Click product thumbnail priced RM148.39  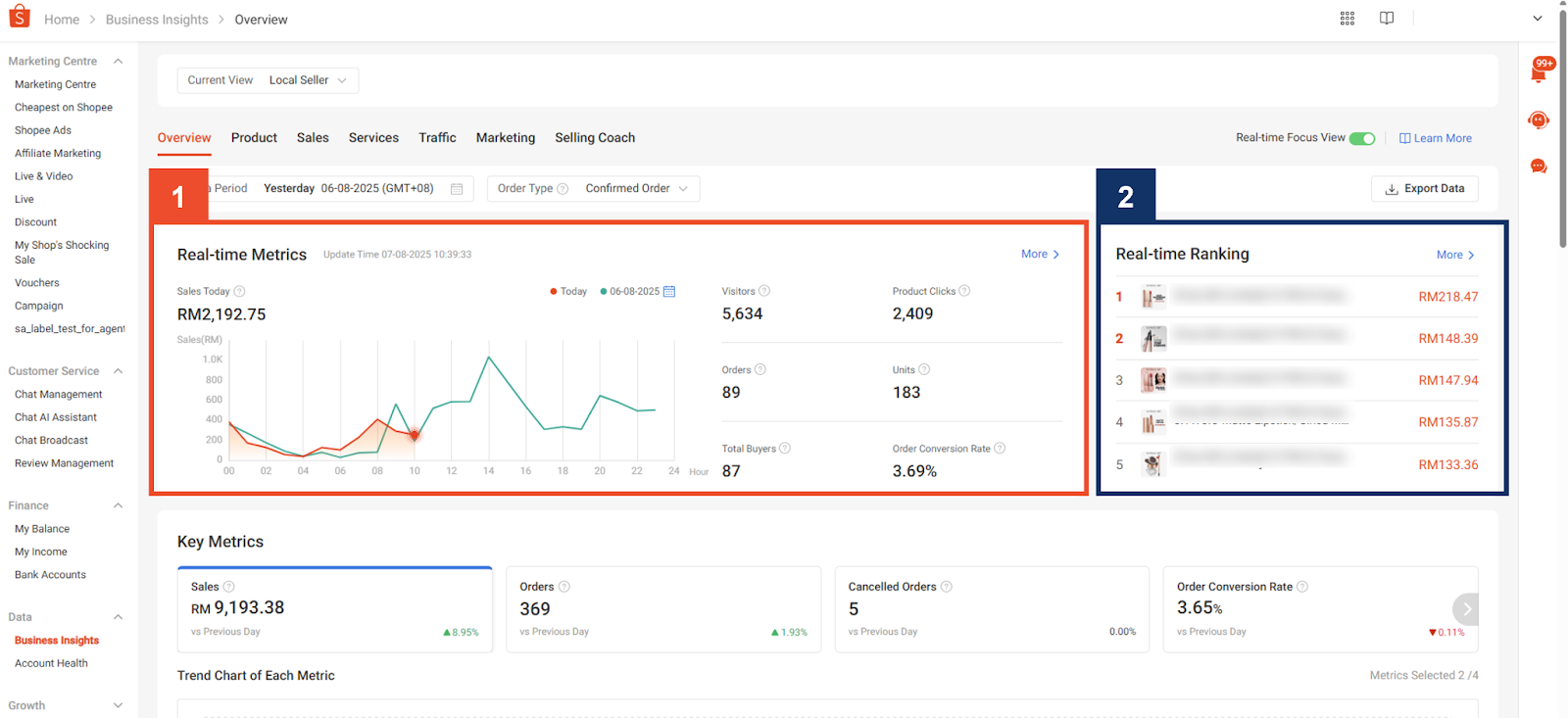[1153, 339]
